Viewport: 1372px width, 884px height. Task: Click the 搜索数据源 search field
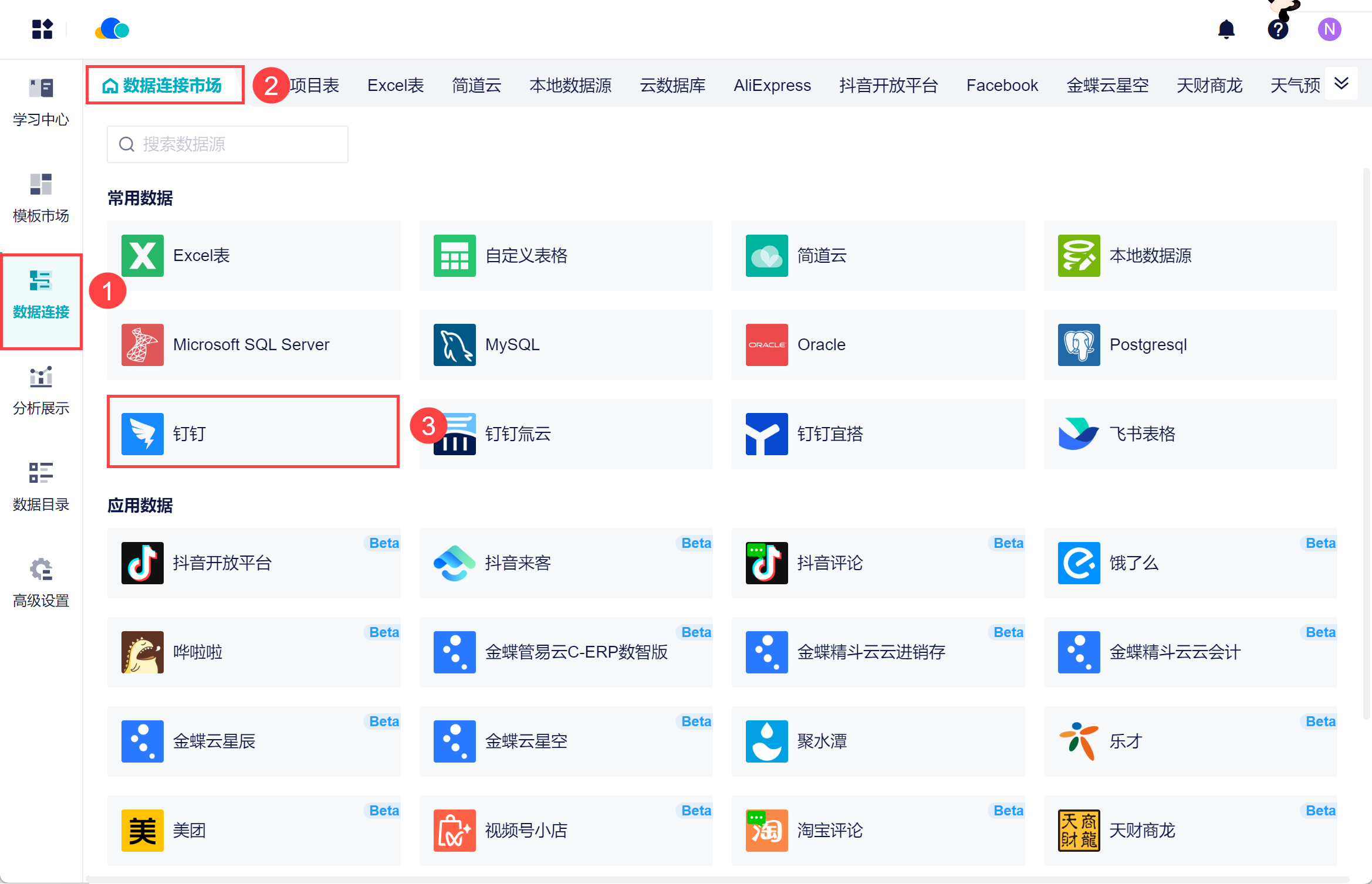tap(228, 144)
